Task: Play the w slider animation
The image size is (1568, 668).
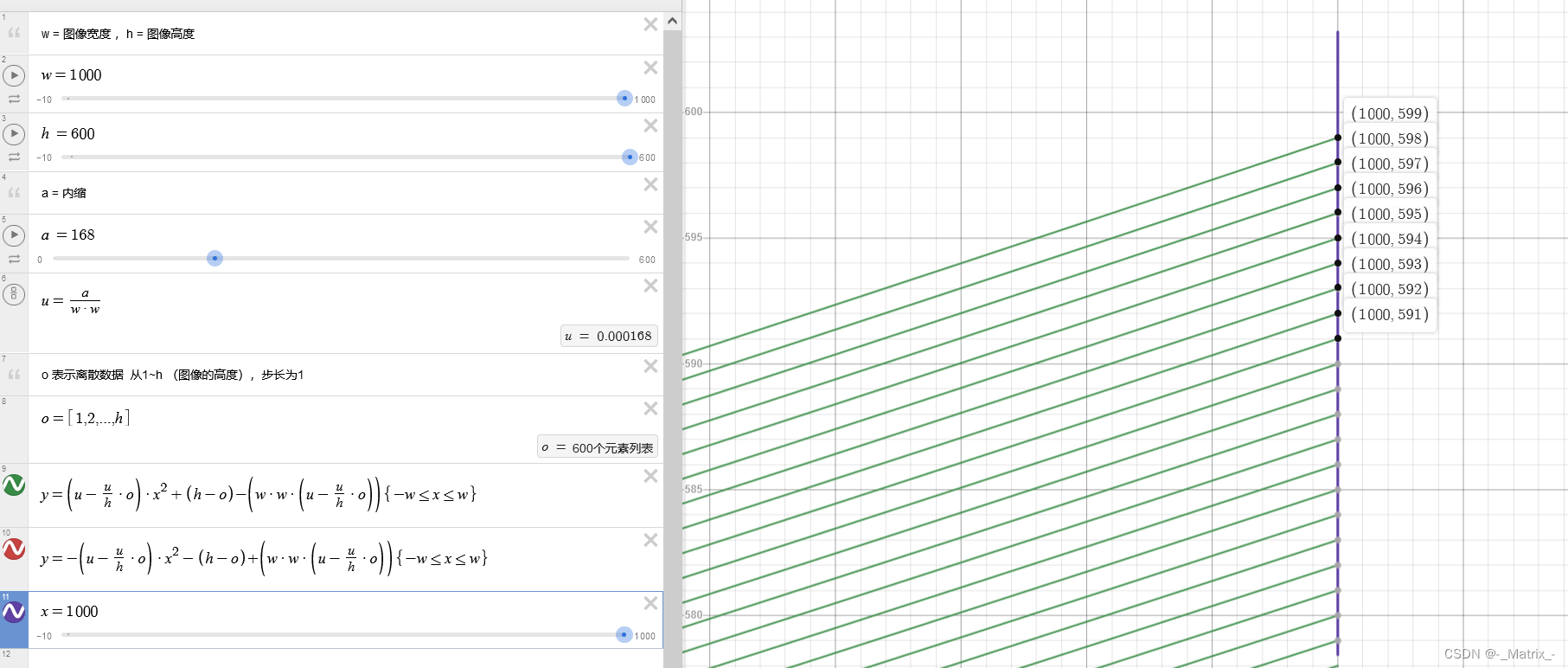Action: [x=14, y=75]
